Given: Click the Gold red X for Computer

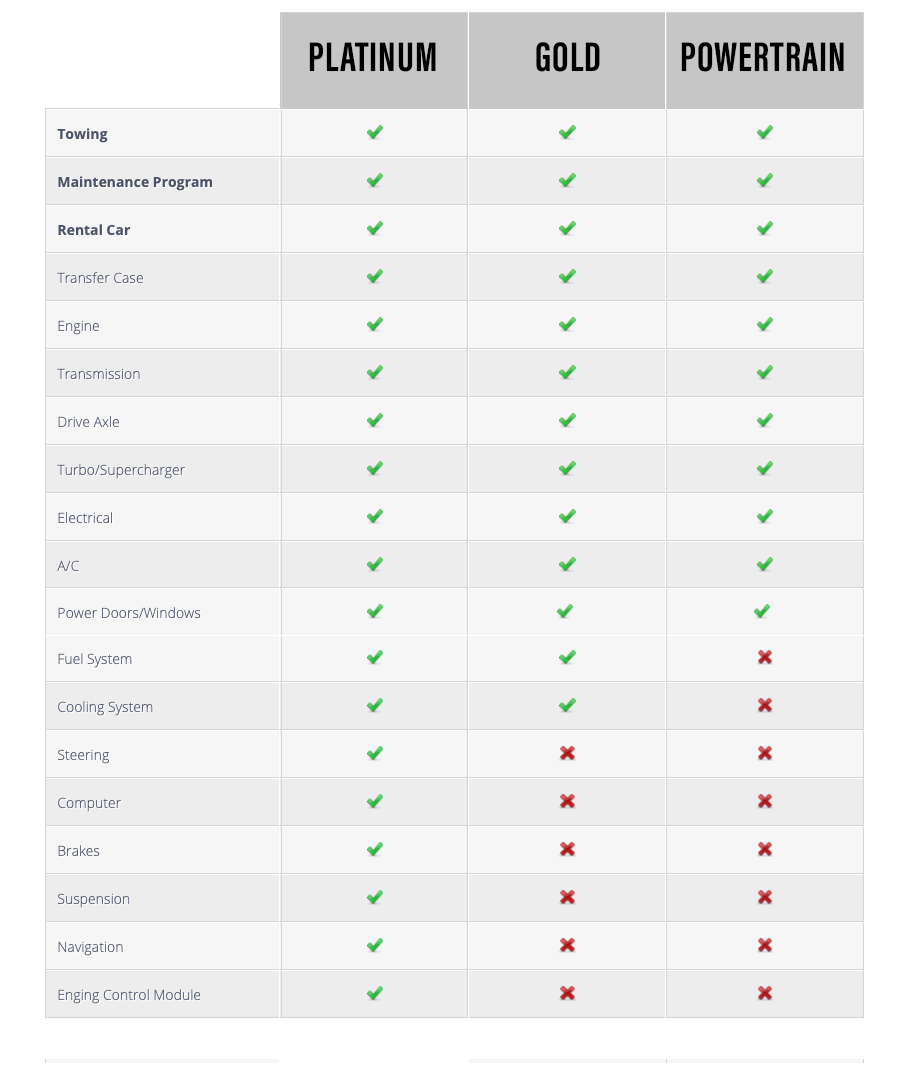Looking at the screenshot, I should click(567, 801).
